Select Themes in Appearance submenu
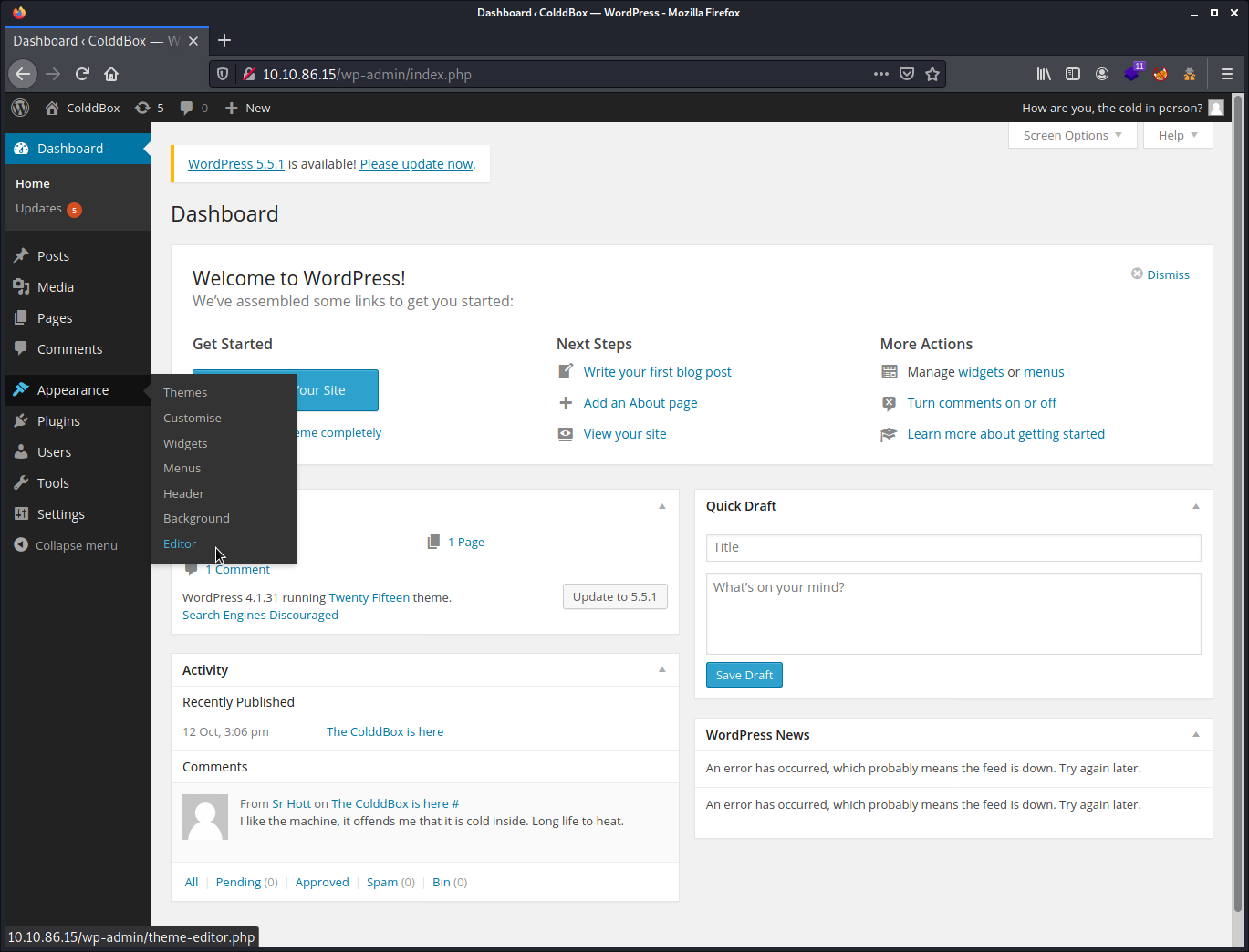This screenshot has width=1249, height=952. tap(185, 392)
